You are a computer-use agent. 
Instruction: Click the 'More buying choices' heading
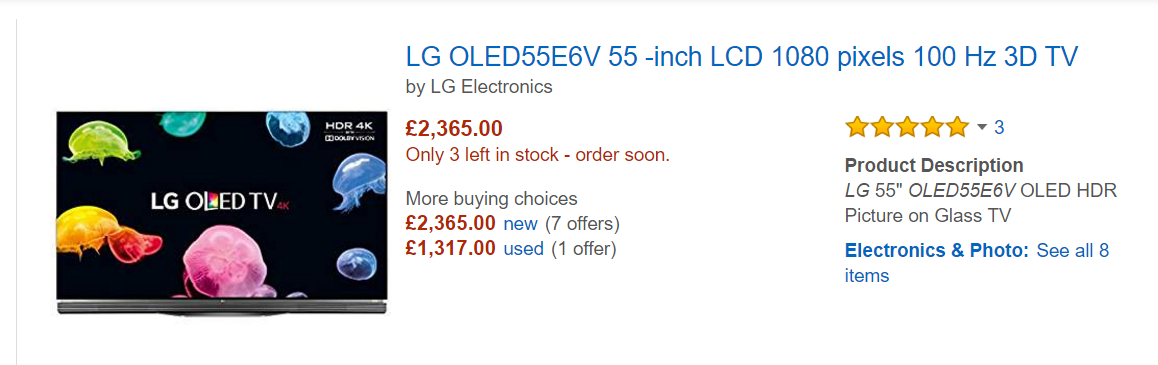(x=491, y=198)
